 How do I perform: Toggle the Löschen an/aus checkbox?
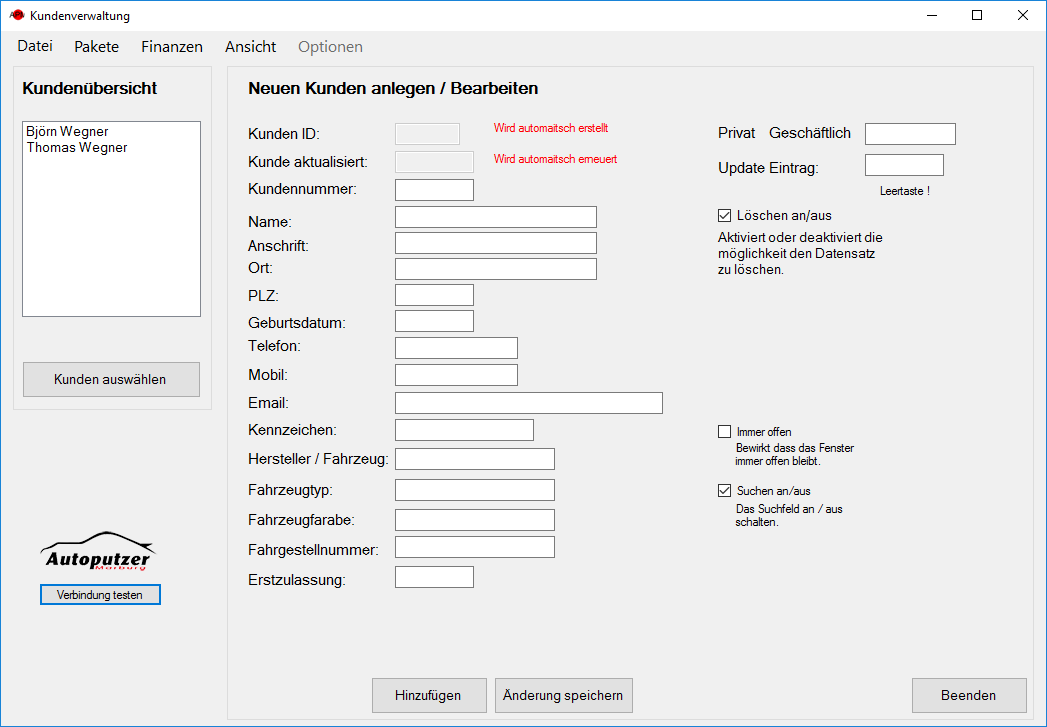[x=725, y=215]
